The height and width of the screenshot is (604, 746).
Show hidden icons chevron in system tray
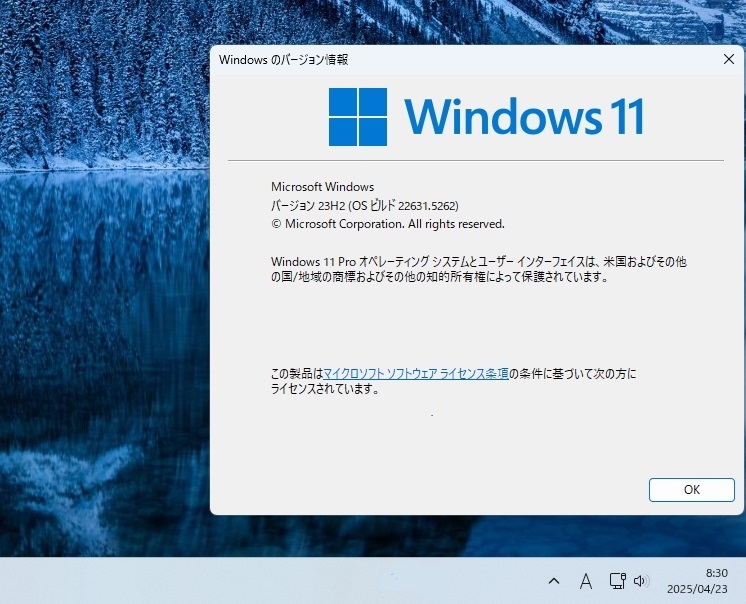(554, 581)
